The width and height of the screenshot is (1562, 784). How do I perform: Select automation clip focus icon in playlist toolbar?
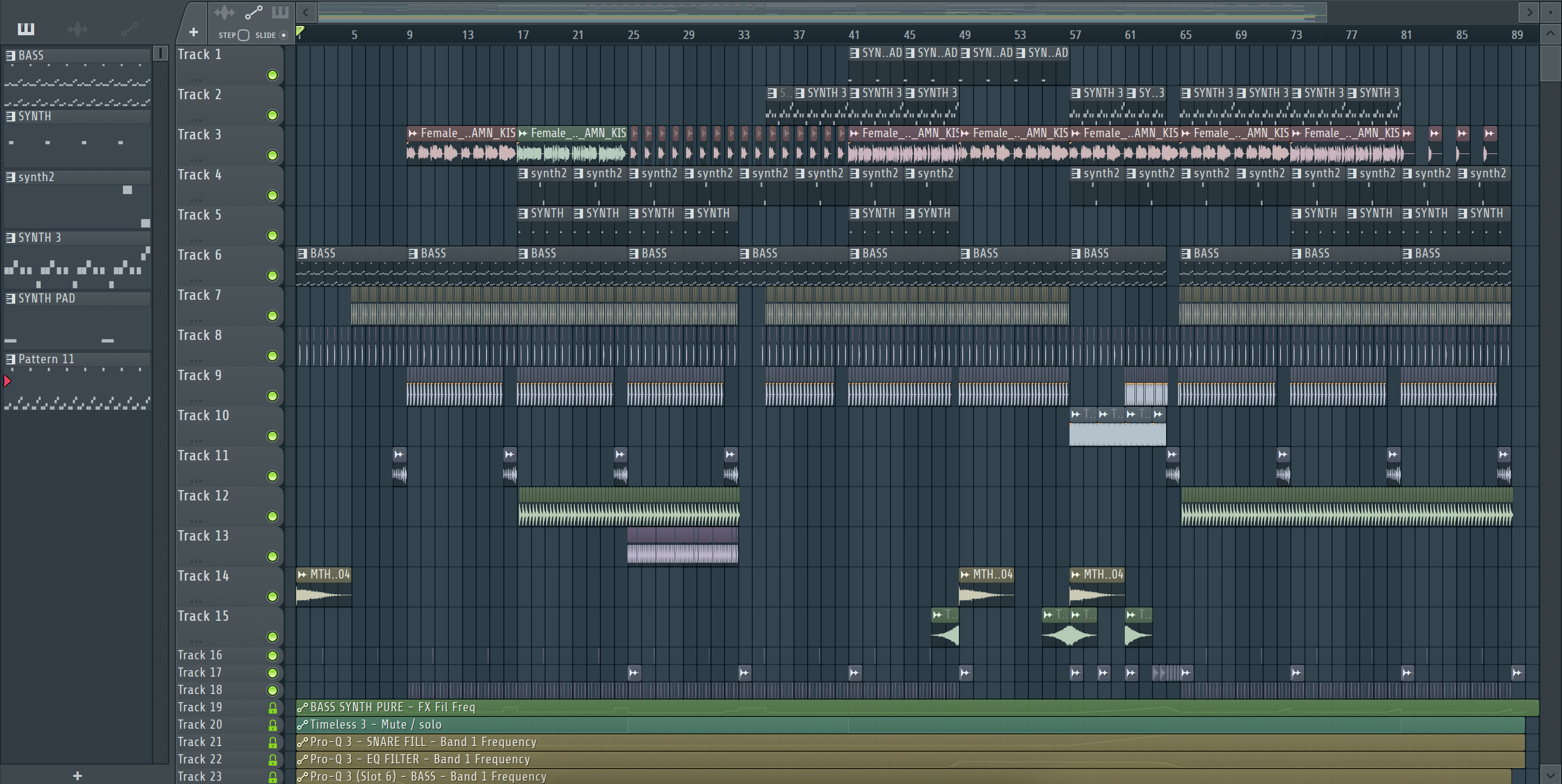(253, 12)
